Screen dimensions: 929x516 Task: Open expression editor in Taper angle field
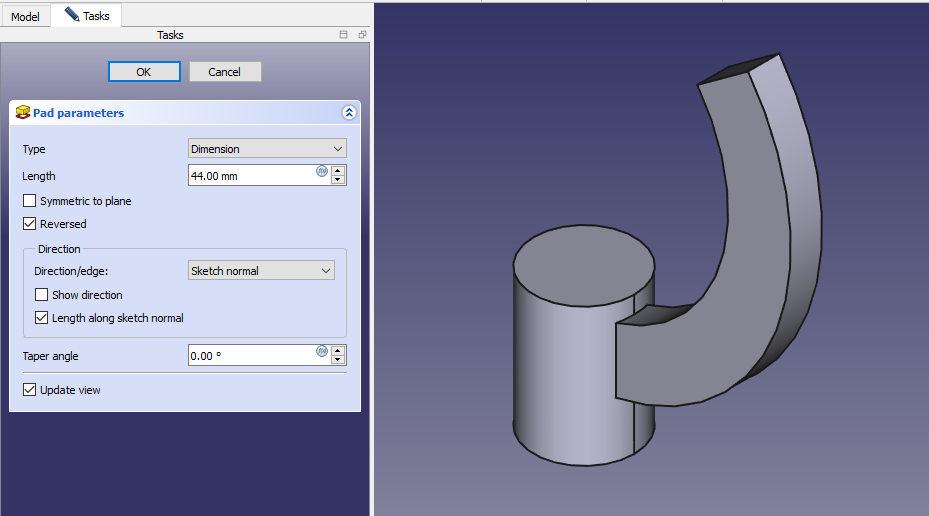322,351
